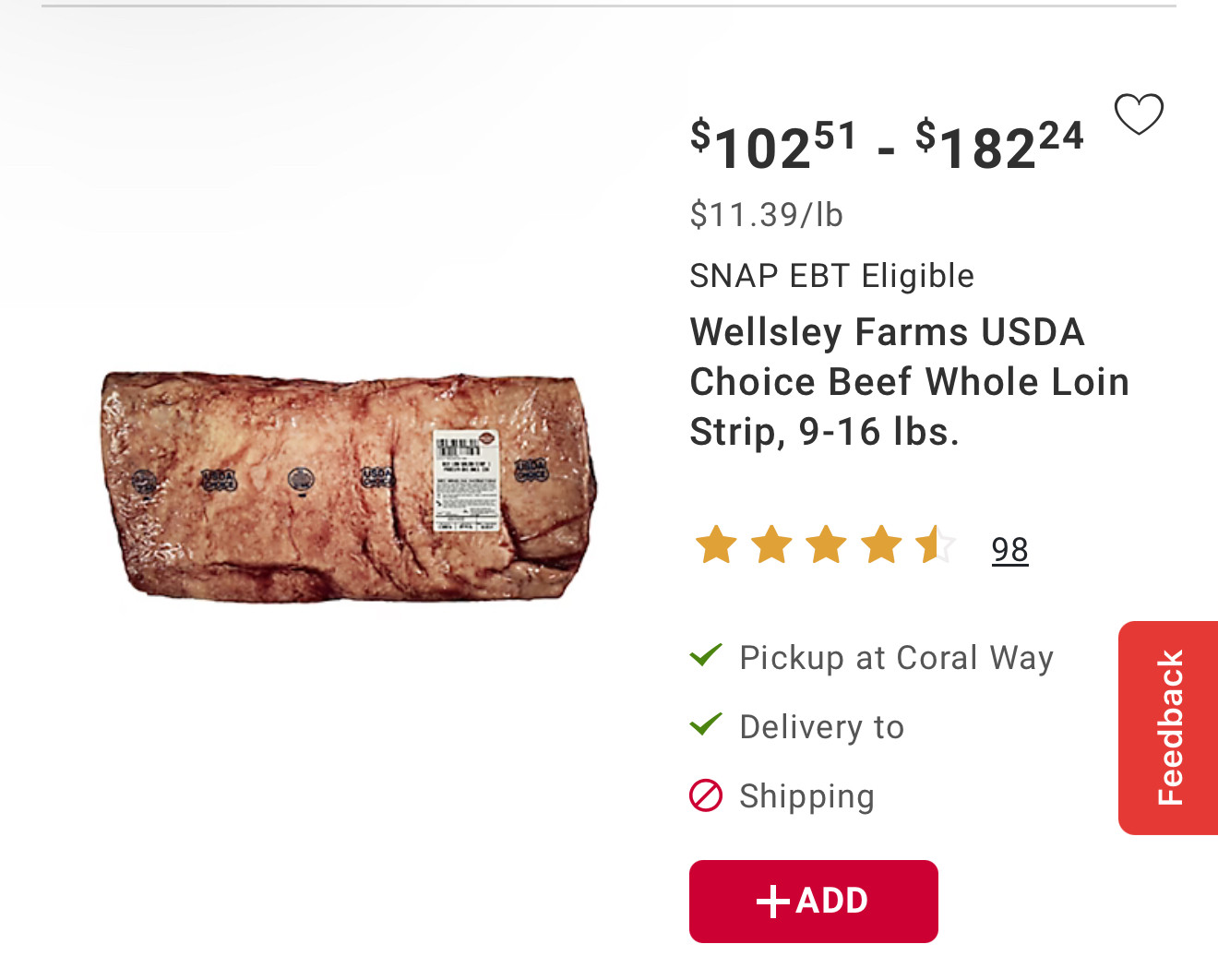Click the red unavailable icon beside Shipping
Viewport: 1218px width, 980px height.
pos(706,795)
